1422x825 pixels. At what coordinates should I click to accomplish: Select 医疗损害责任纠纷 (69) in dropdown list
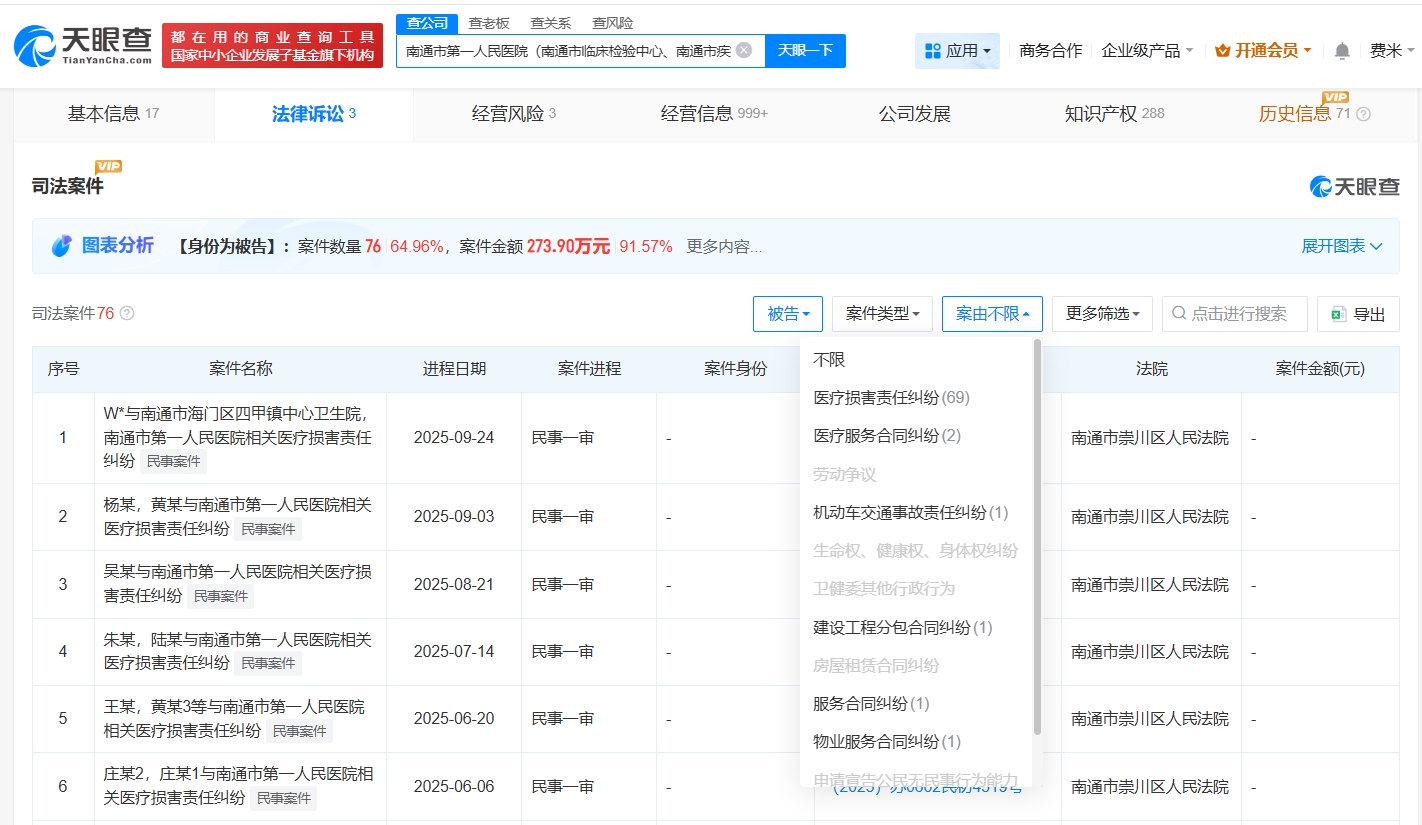click(x=891, y=398)
